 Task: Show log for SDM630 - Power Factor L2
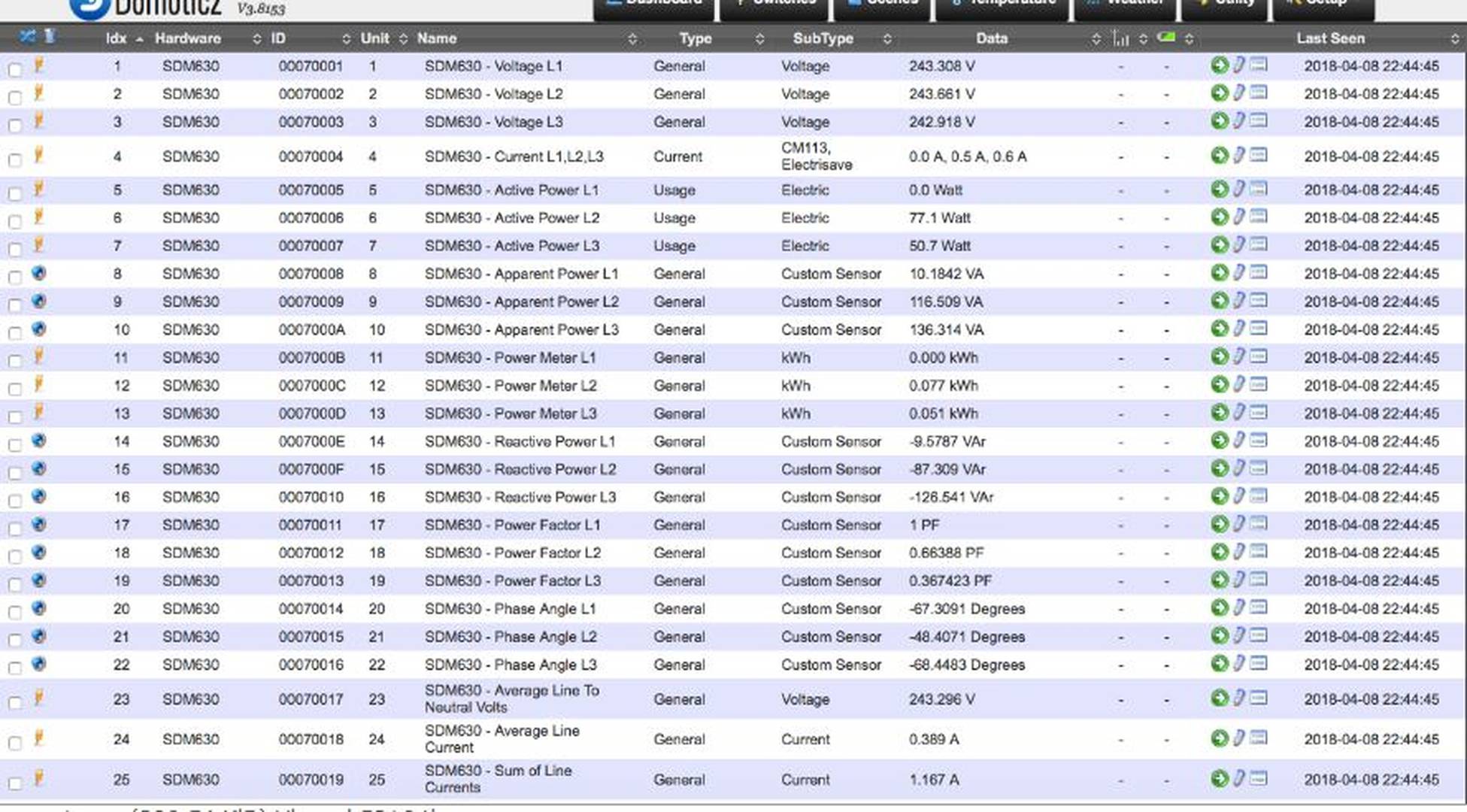[1259, 551]
